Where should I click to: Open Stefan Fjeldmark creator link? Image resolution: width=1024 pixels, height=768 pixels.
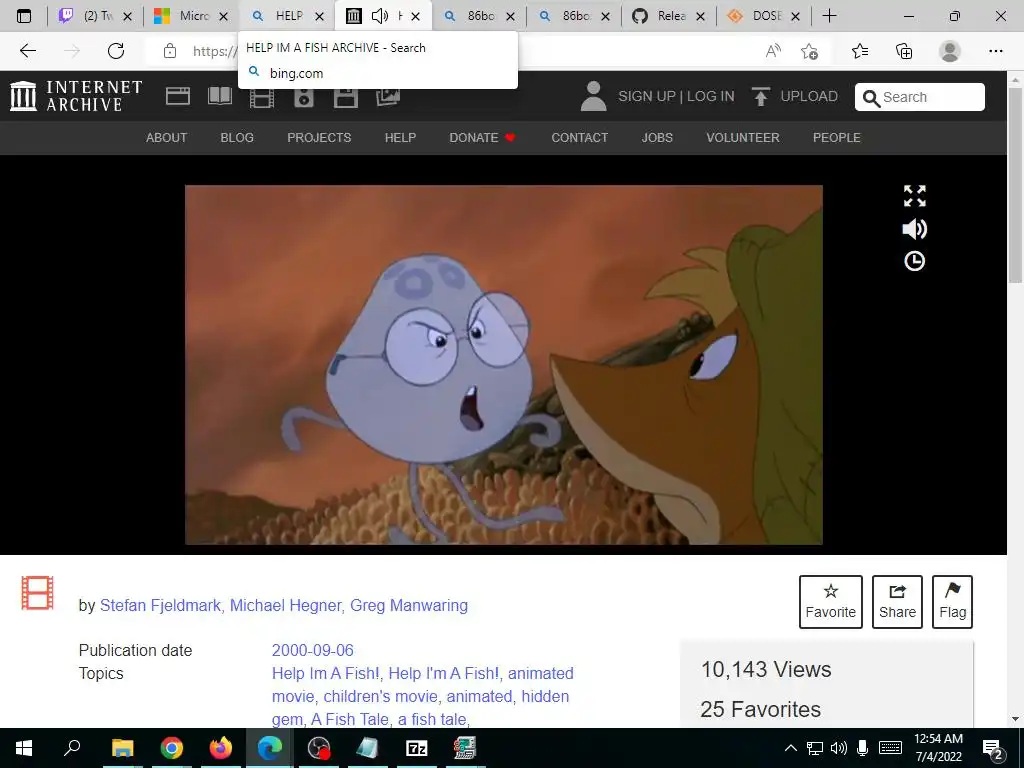tap(160, 605)
